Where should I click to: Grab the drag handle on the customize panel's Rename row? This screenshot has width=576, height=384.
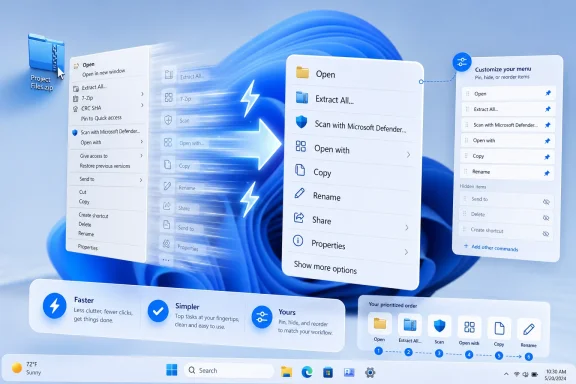(465, 171)
